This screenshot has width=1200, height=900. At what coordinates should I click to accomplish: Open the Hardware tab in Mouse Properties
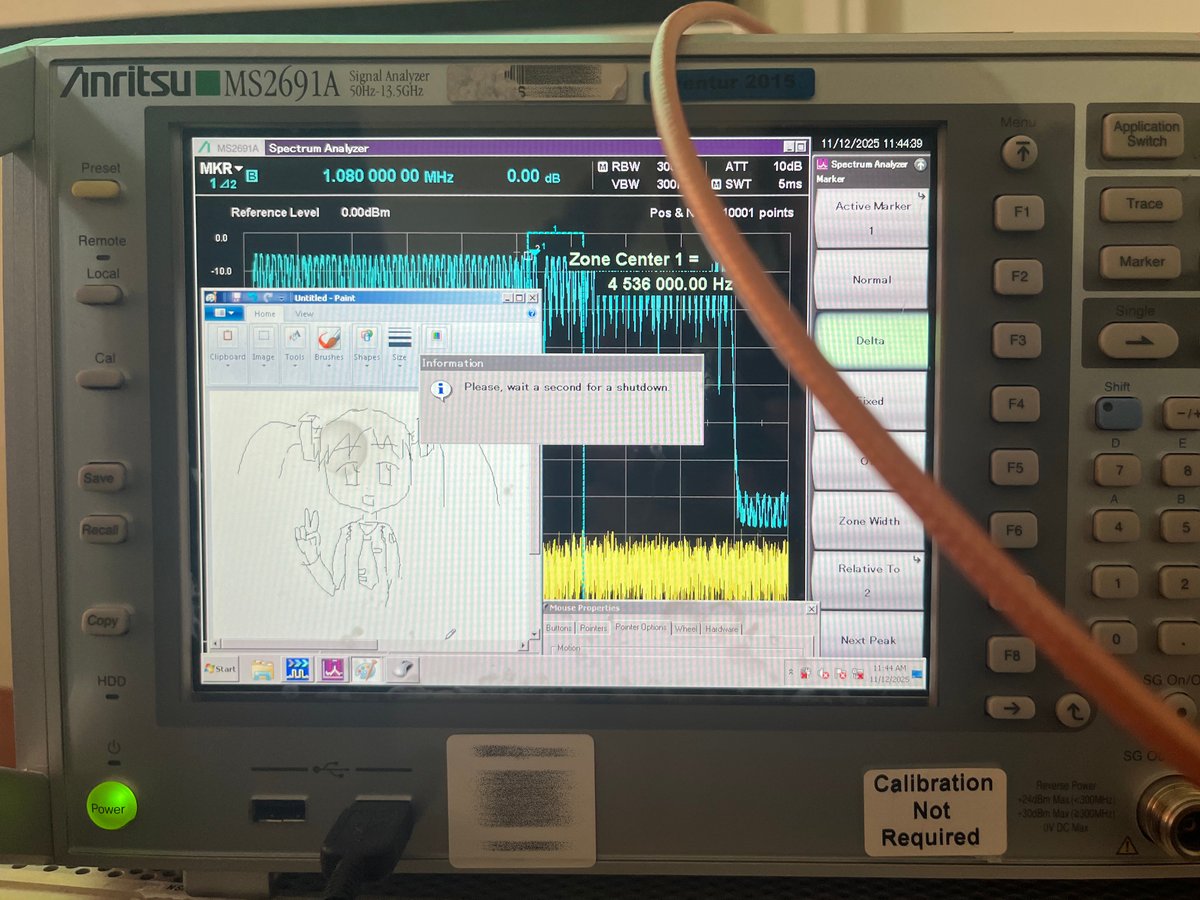pos(721,628)
